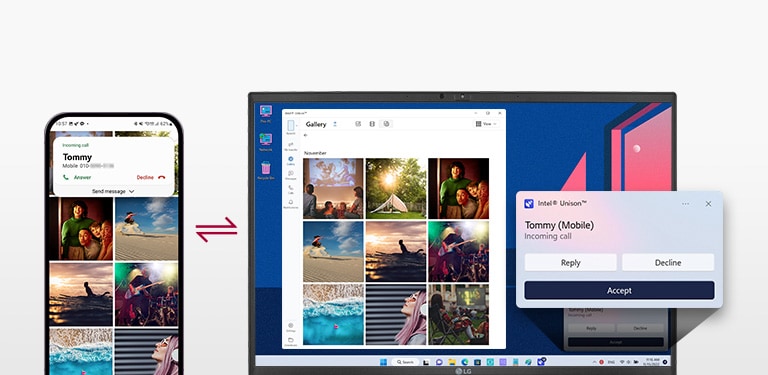Open This PC desktop icon
768x375 pixels.
point(265,114)
